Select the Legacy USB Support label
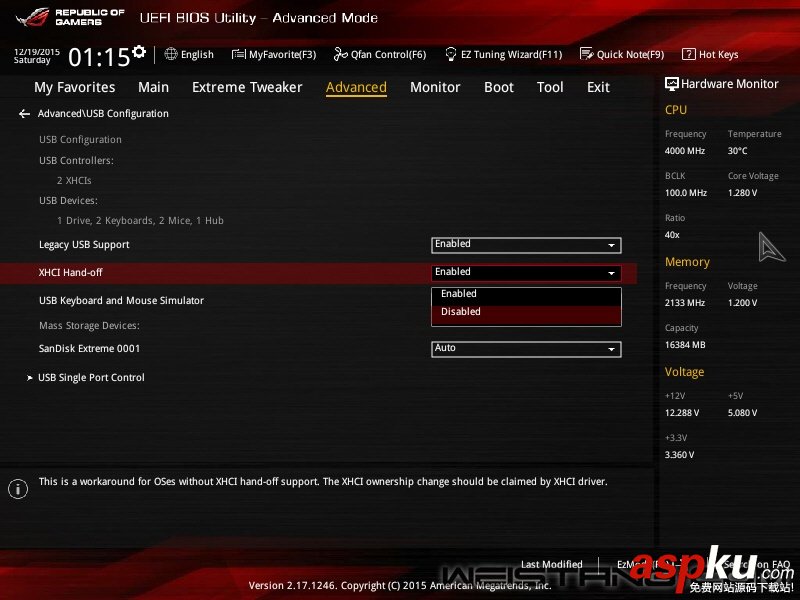Viewport: 800px width, 600px height. (x=84, y=245)
